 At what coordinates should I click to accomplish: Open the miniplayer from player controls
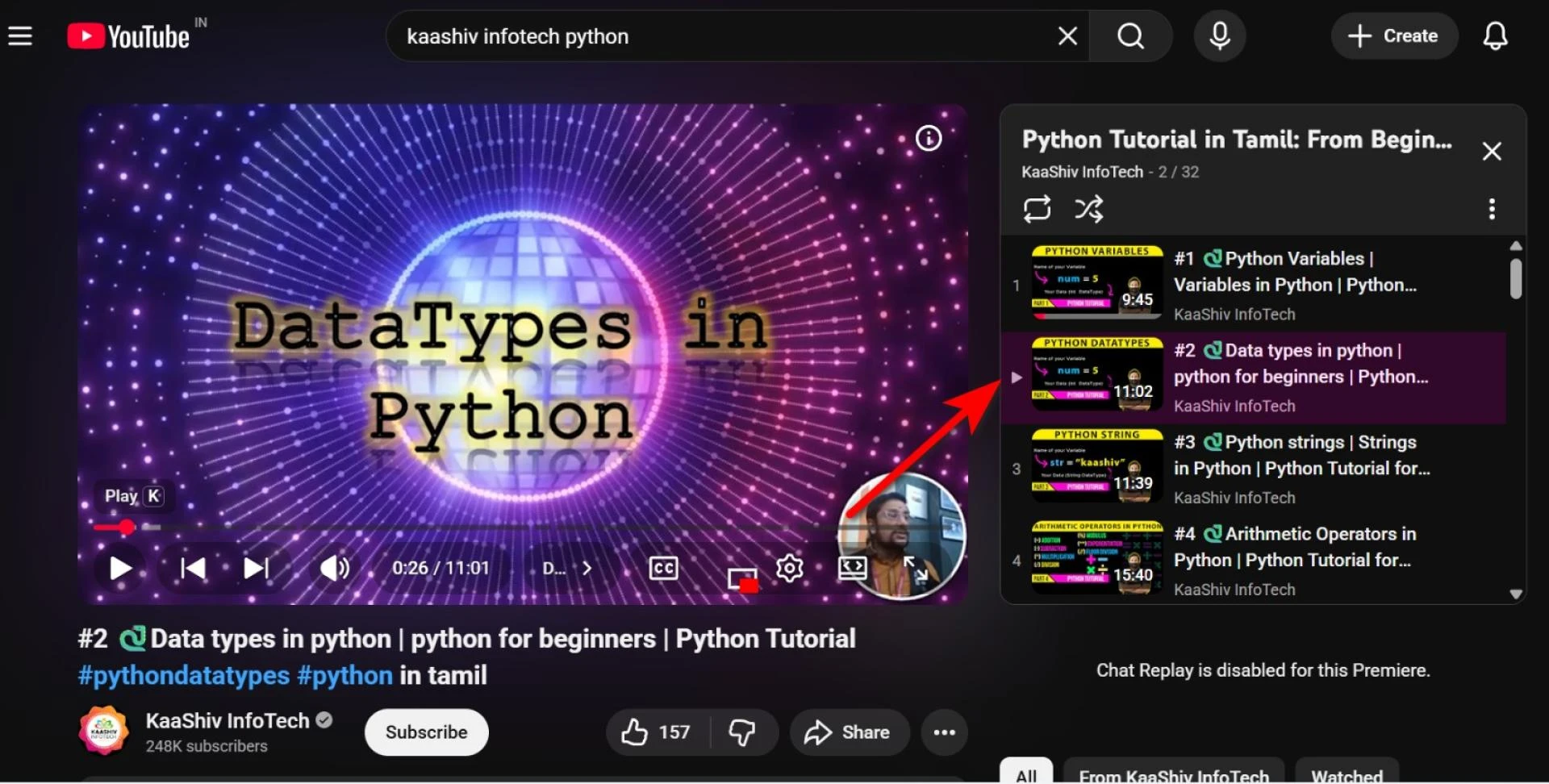click(x=743, y=578)
